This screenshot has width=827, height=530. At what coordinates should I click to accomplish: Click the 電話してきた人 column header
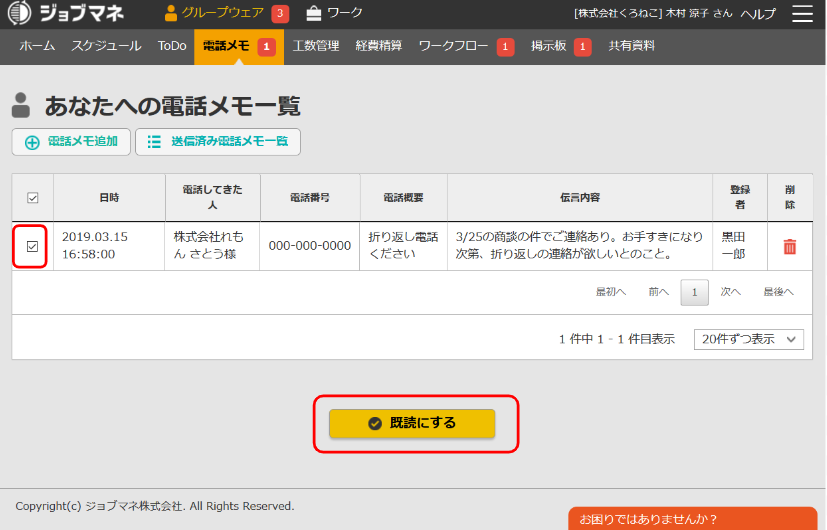[x=213, y=197]
